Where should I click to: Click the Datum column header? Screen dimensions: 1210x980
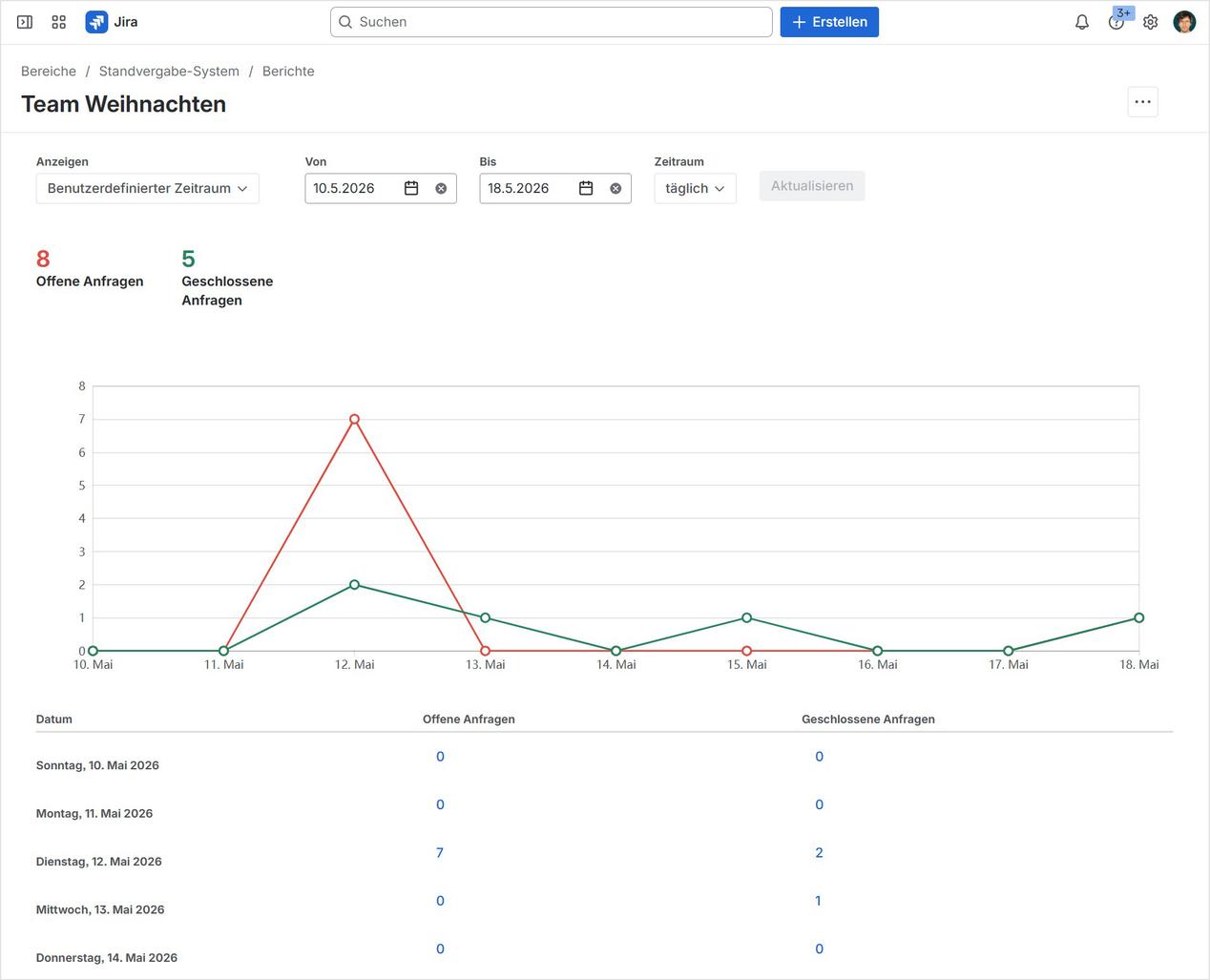pyautogui.click(x=54, y=719)
